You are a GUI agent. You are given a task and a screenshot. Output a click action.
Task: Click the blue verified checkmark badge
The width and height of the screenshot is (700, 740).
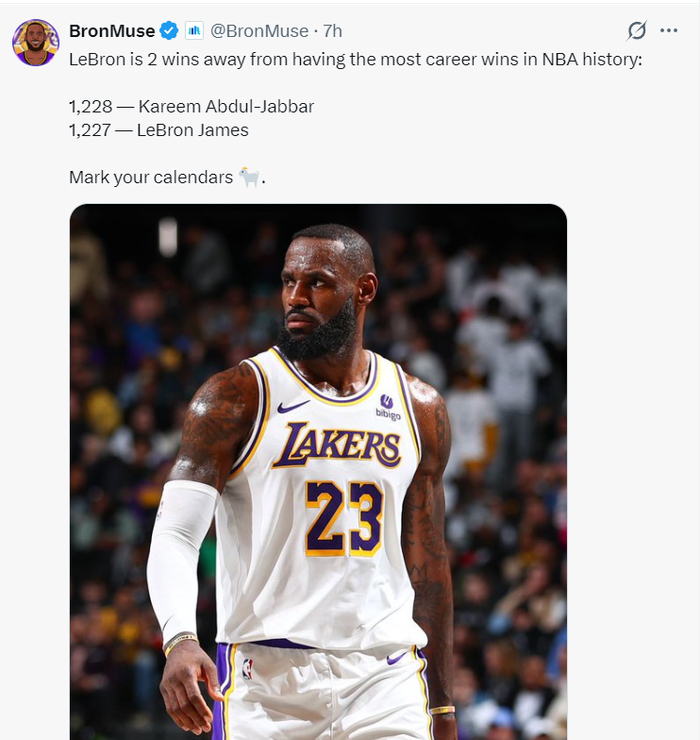pyautogui.click(x=169, y=31)
